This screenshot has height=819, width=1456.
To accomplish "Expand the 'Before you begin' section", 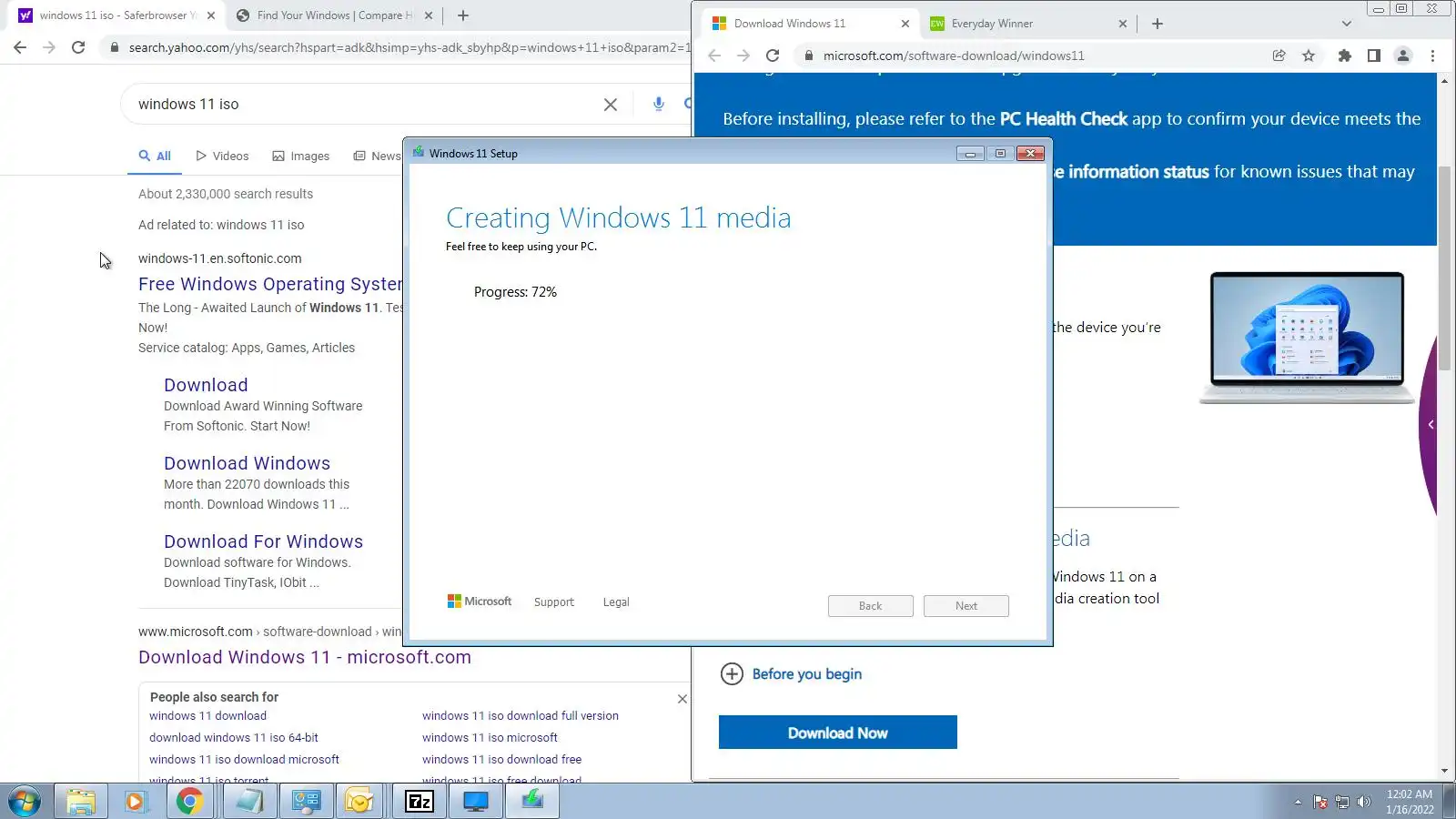I will tap(791, 674).
